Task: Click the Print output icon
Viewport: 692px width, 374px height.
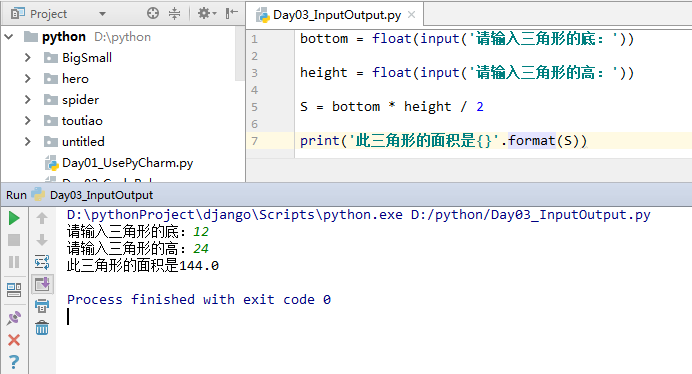Action: pos(42,306)
